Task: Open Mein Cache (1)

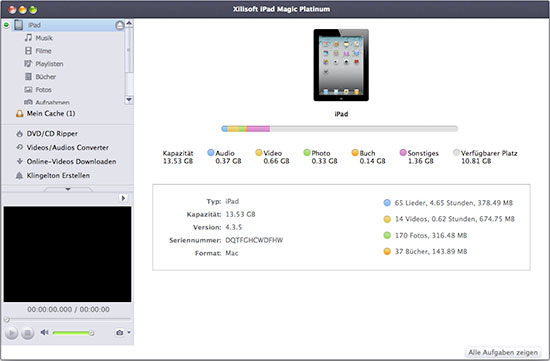Action: click(51, 113)
